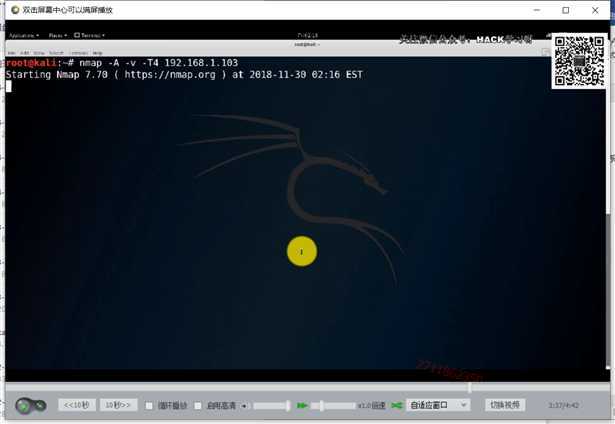The image size is (615, 424).
Task: Open the terminal Search menu
Action: (56, 53)
